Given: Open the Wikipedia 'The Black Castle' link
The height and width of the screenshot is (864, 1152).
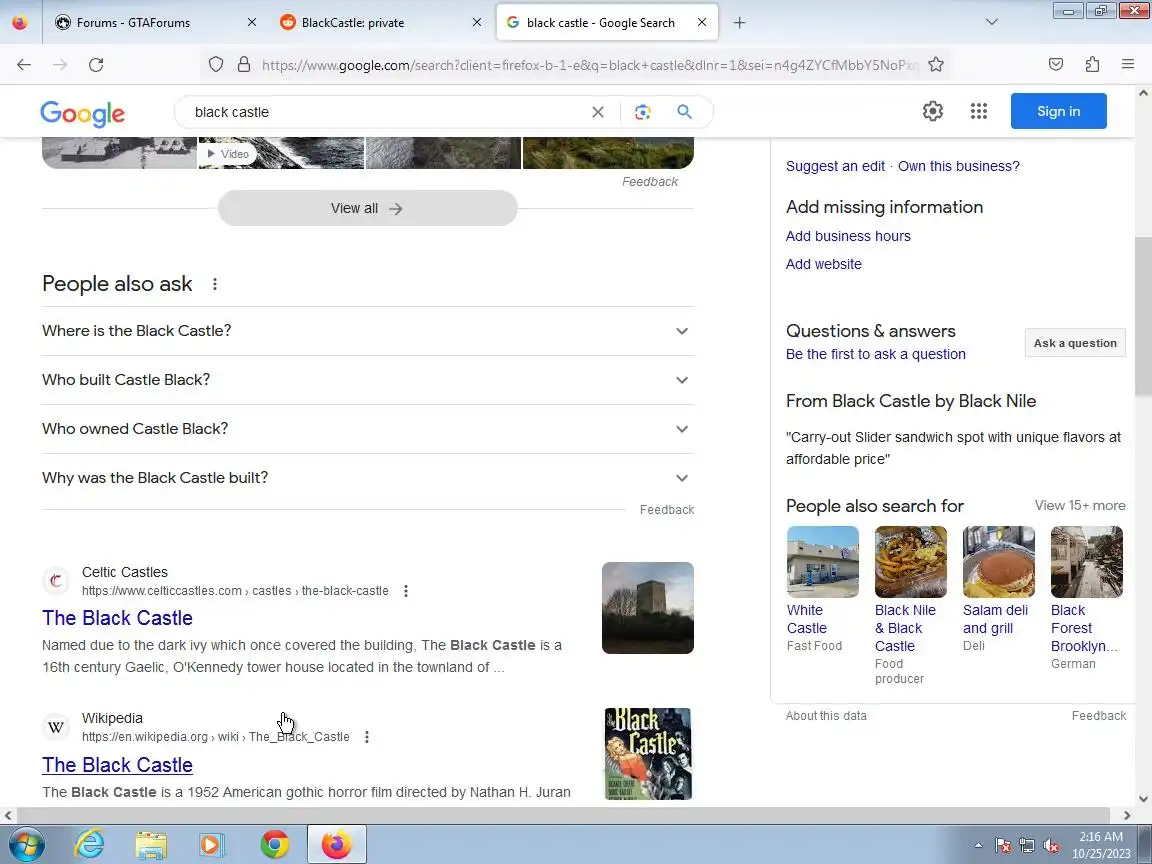Looking at the screenshot, I should point(118,766).
